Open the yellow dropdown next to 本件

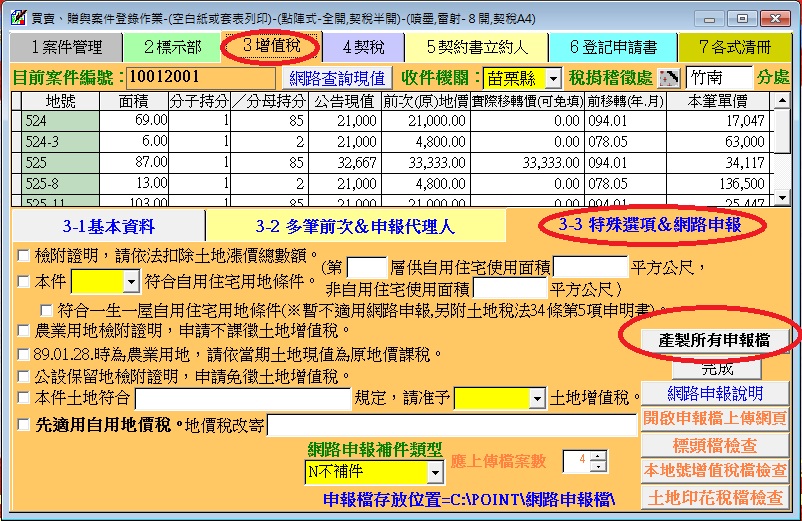click(x=130, y=282)
